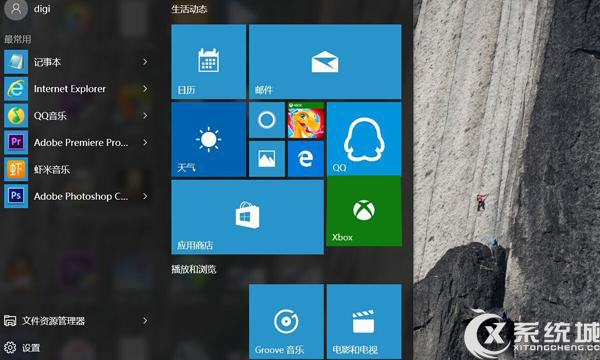Click the 播放和浏览 group header
This screenshot has height=360, width=600.
click(194, 269)
